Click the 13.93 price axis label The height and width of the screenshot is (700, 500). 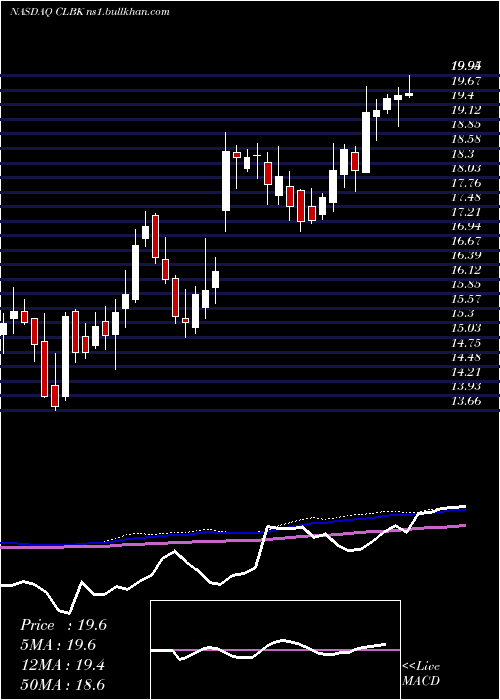pyautogui.click(x=466, y=386)
